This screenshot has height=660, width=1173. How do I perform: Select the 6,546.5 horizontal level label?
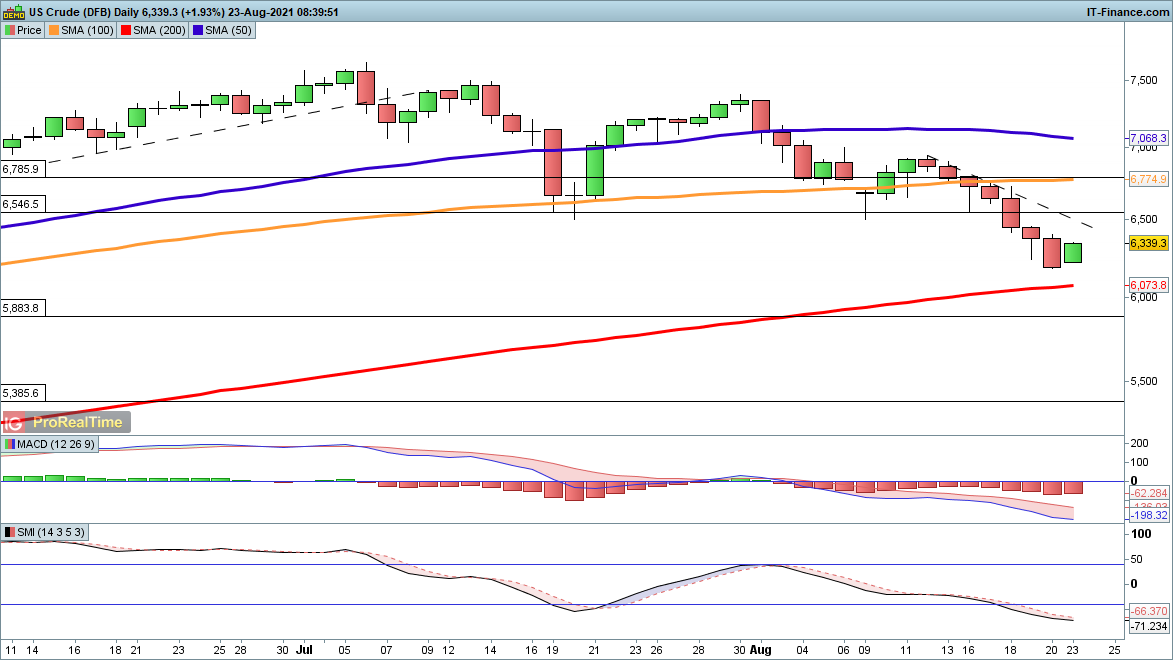(x=21, y=204)
